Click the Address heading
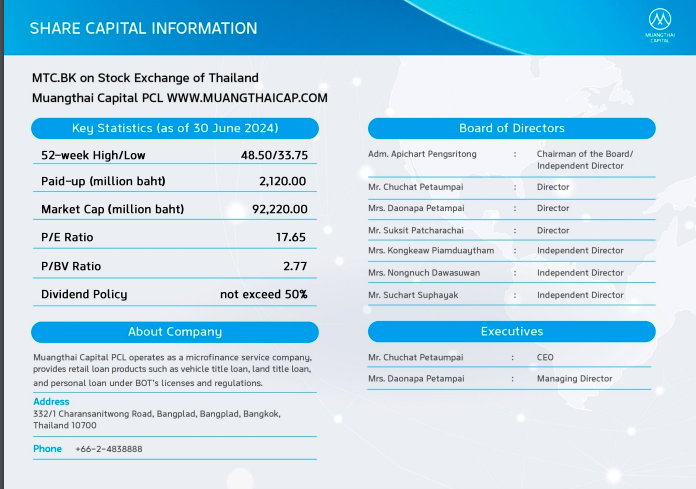 (51, 402)
